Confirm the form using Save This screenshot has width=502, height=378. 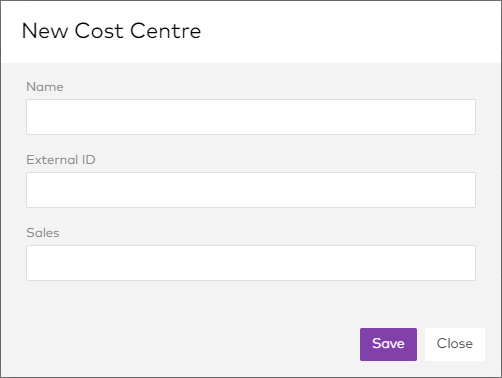click(x=388, y=344)
